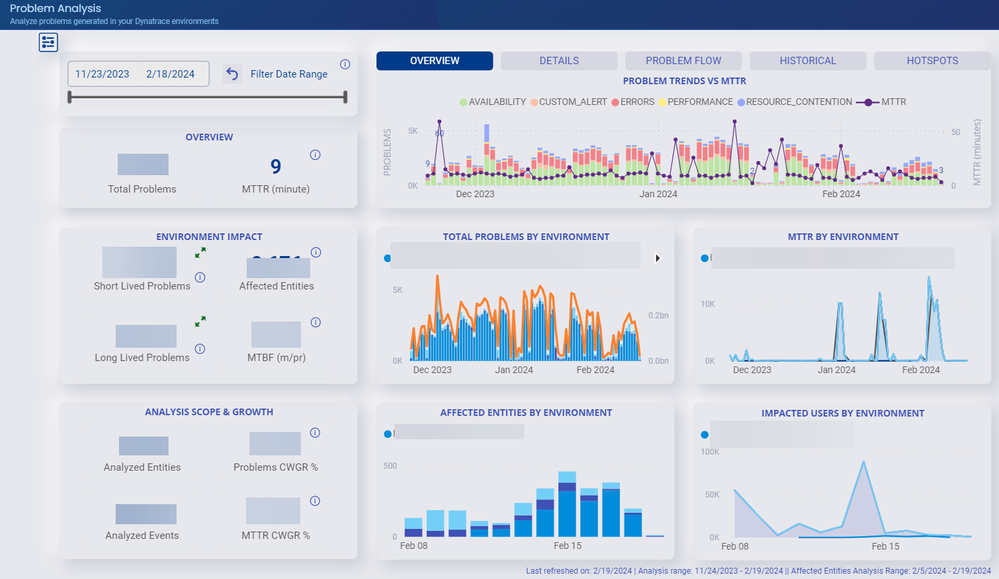The height and width of the screenshot is (579, 999).
Task: Expand Long Lived Problems with green arrows
Action: coord(200,322)
